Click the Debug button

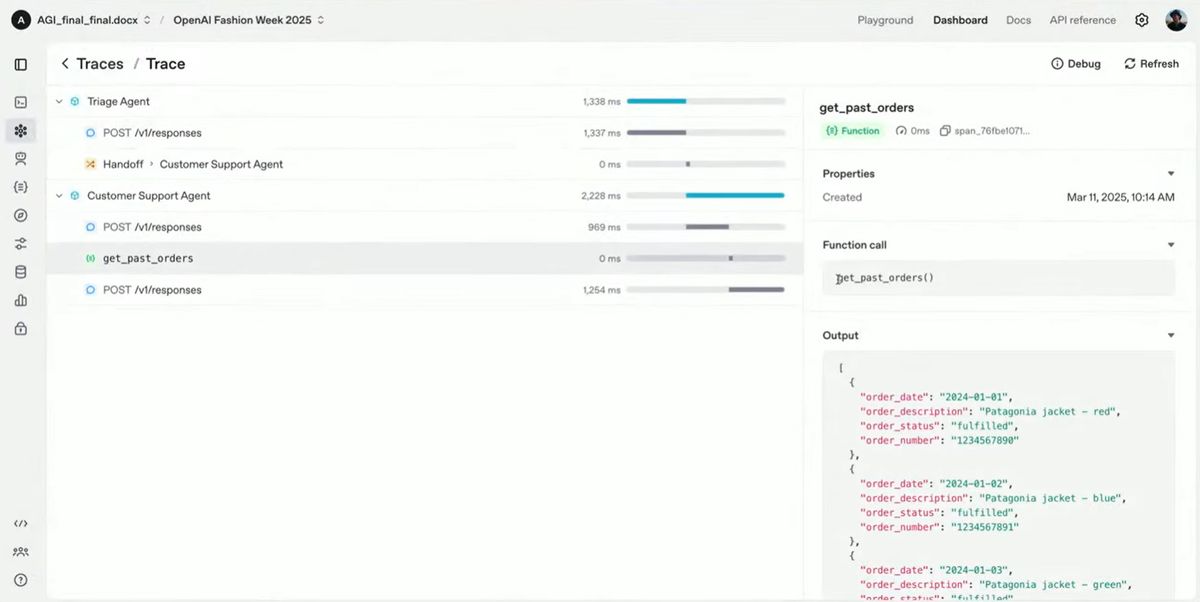1076,64
